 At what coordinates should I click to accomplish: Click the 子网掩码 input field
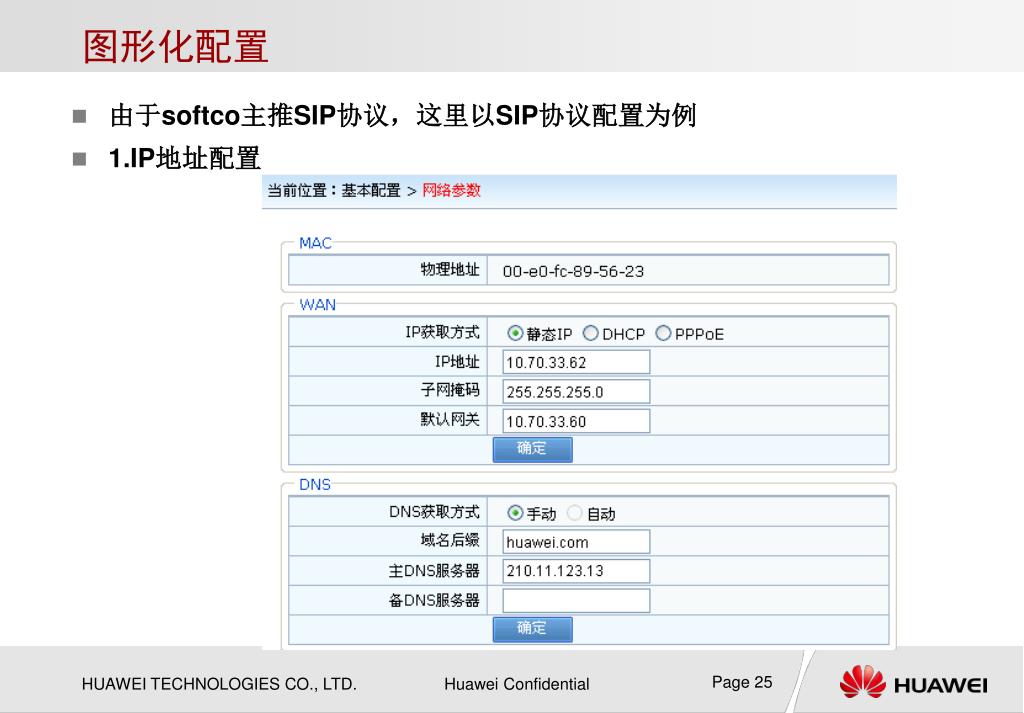click(576, 391)
